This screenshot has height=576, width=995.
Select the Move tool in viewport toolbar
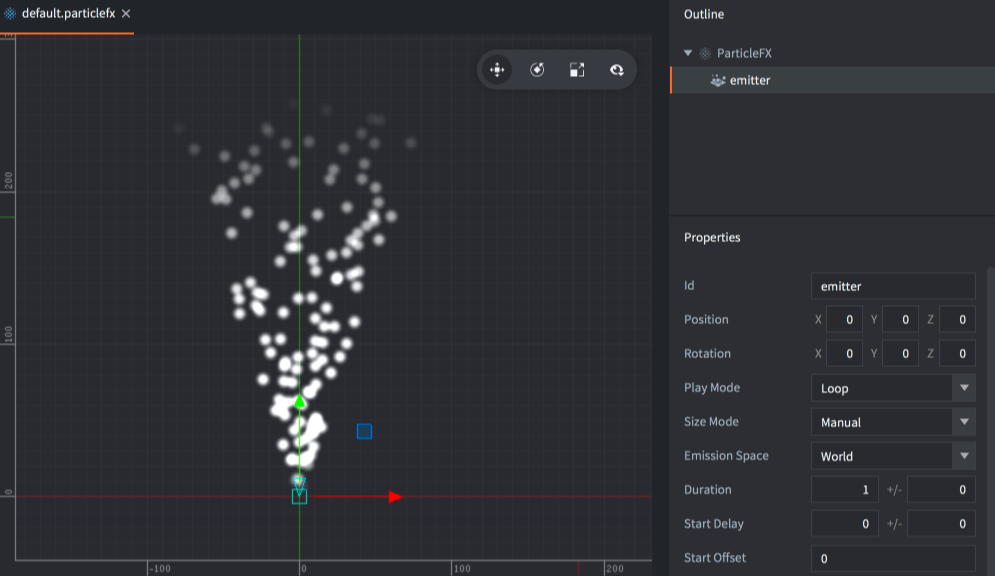click(496, 70)
